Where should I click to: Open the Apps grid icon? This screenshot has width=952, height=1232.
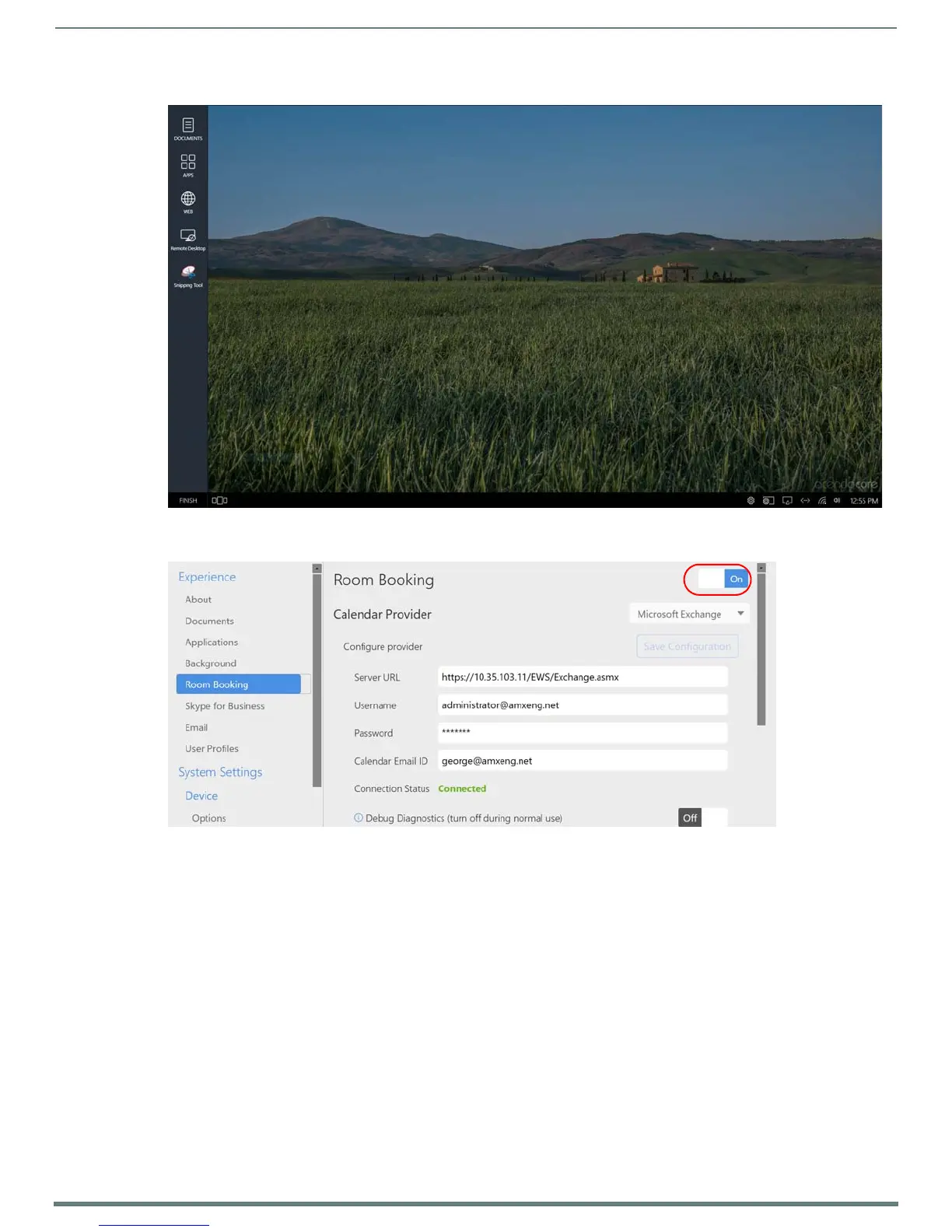pos(188,165)
